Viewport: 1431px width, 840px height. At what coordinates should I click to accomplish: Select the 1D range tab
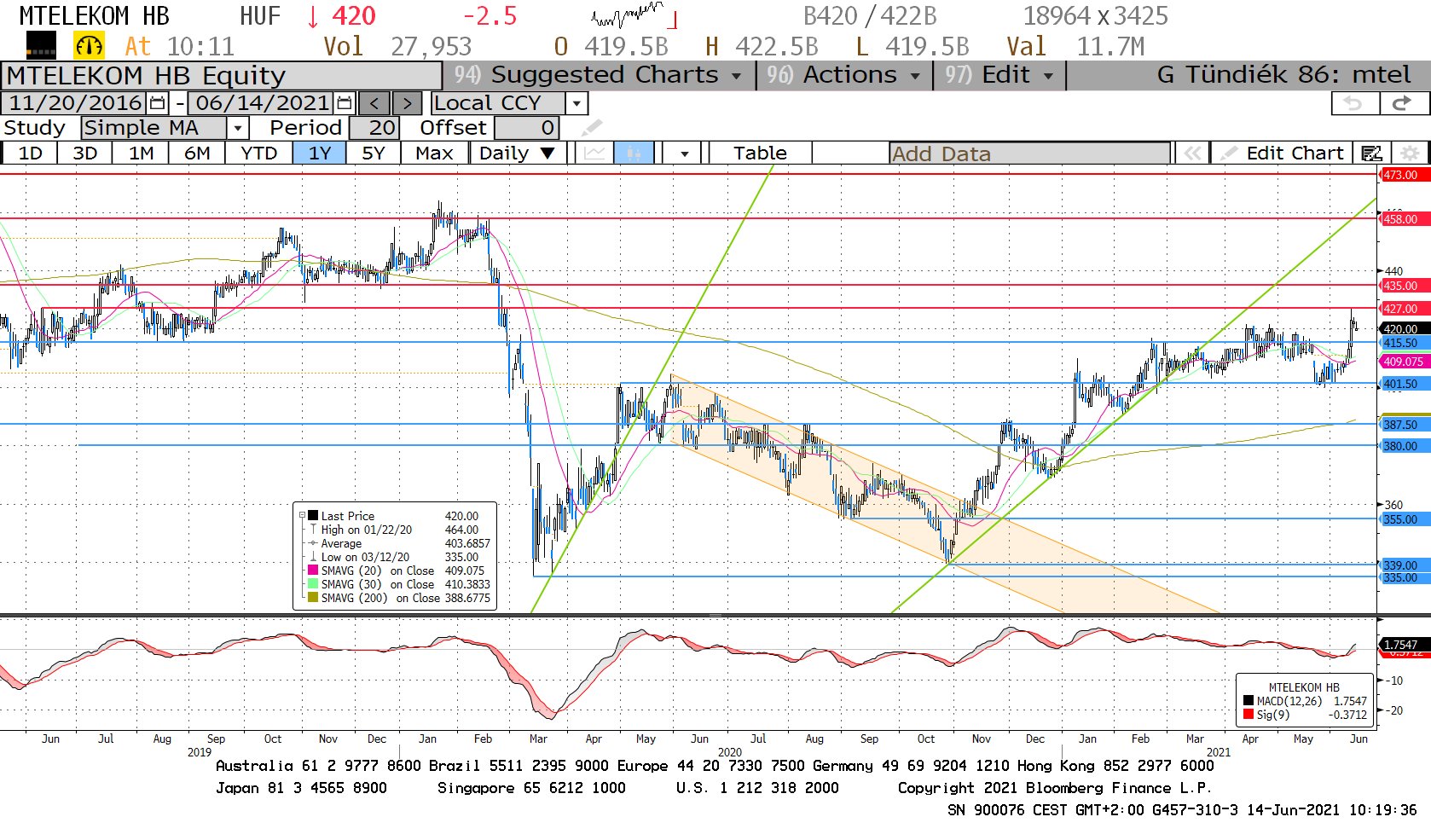click(30, 153)
